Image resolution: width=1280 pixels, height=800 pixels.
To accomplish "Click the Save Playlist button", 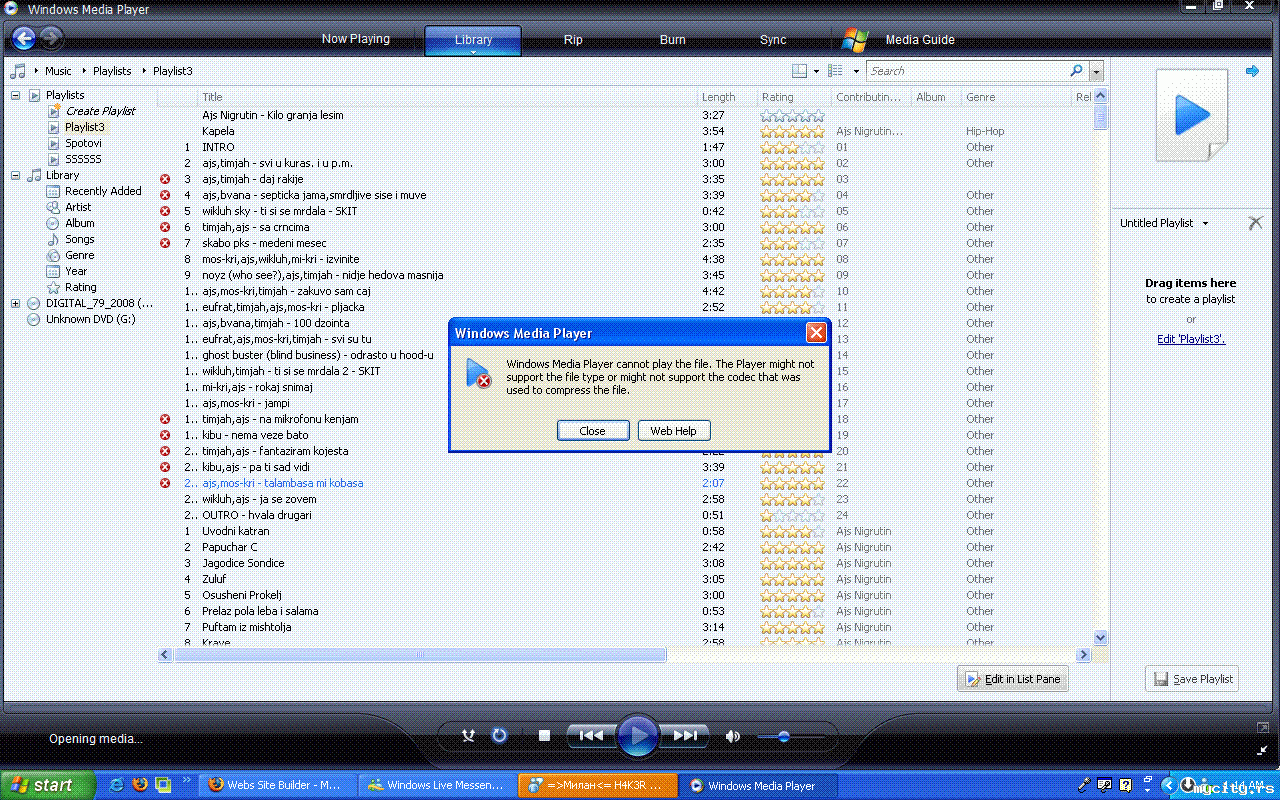I will 1192,679.
